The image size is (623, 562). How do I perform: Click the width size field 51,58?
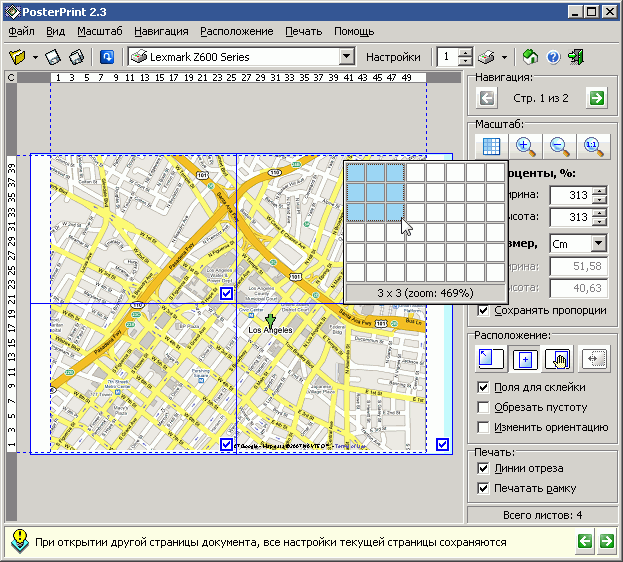tap(579, 266)
